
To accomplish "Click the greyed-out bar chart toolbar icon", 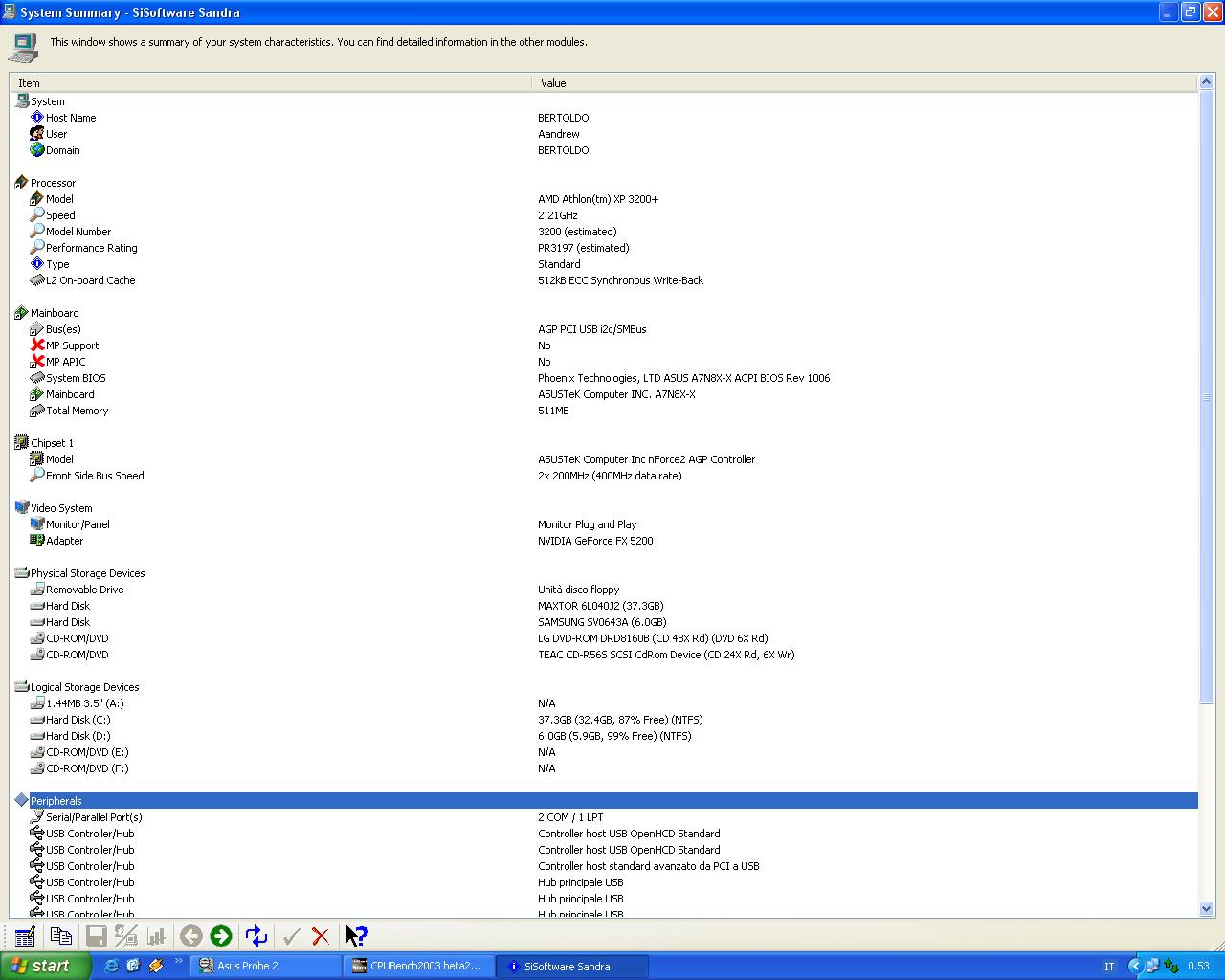I will coord(157,936).
